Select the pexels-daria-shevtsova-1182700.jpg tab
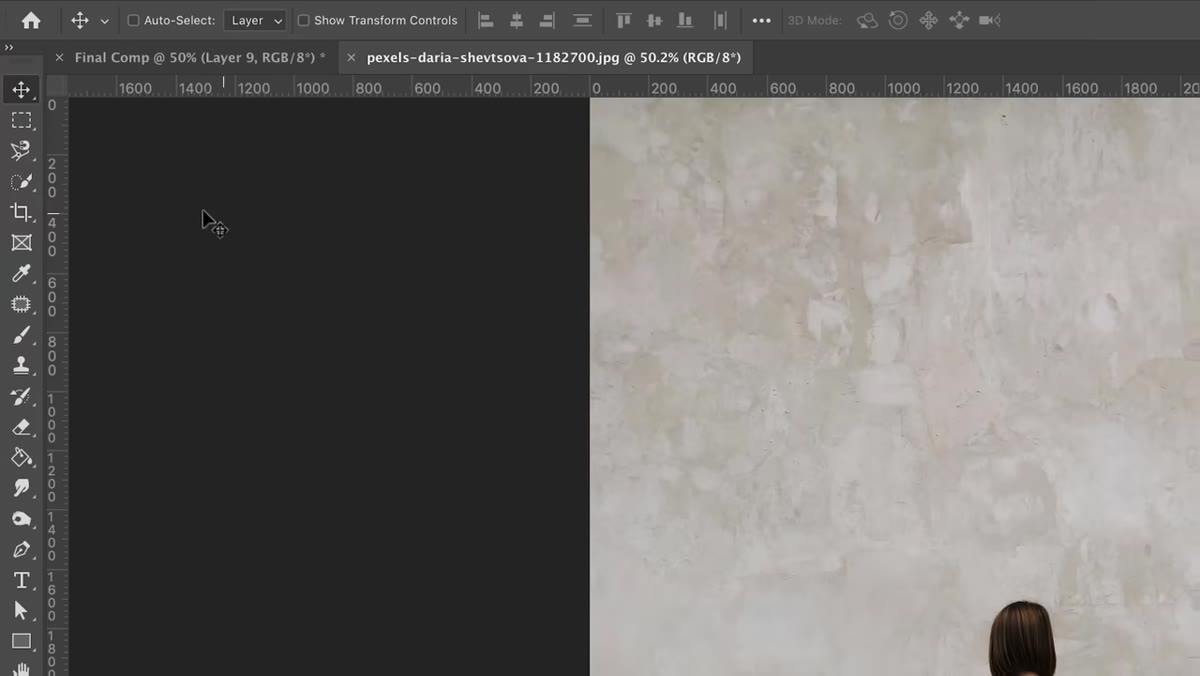 point(554,58)
